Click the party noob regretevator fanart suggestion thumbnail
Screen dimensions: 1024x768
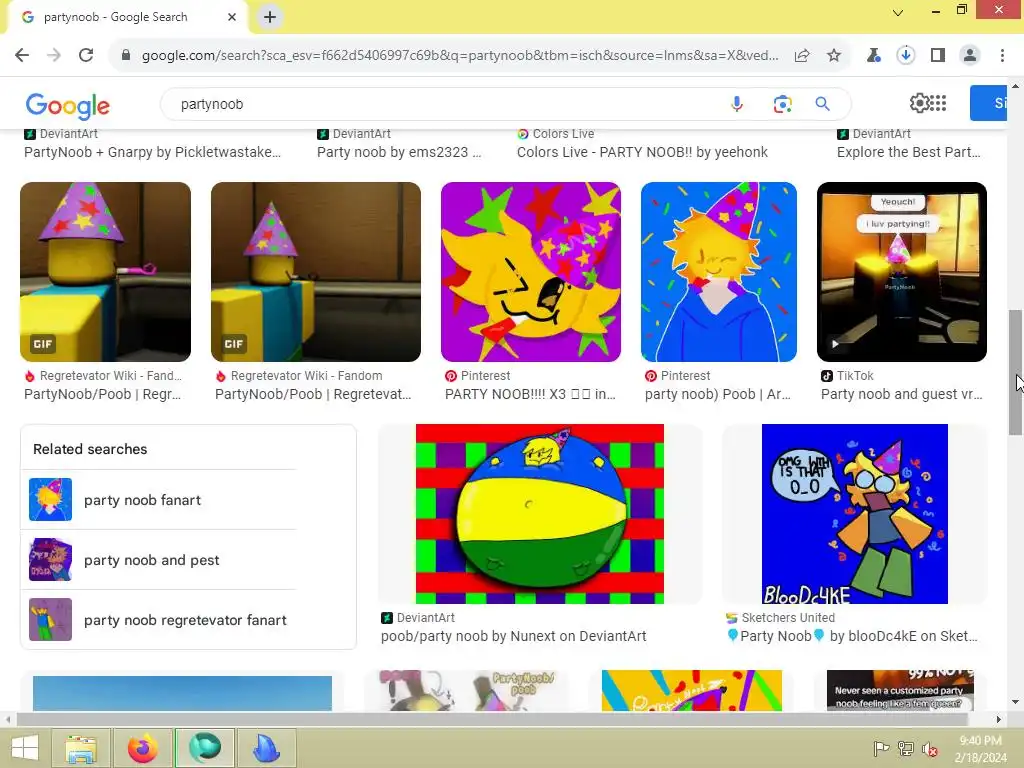[50, 620]
